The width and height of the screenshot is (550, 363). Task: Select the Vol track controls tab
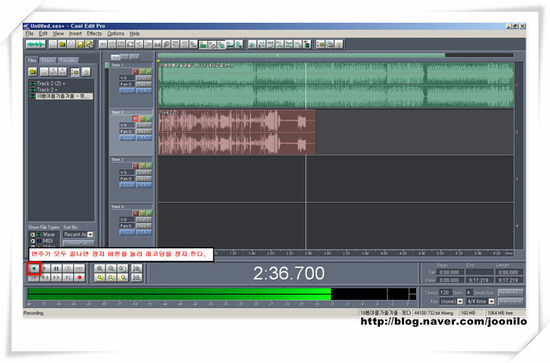coord(115,57)
